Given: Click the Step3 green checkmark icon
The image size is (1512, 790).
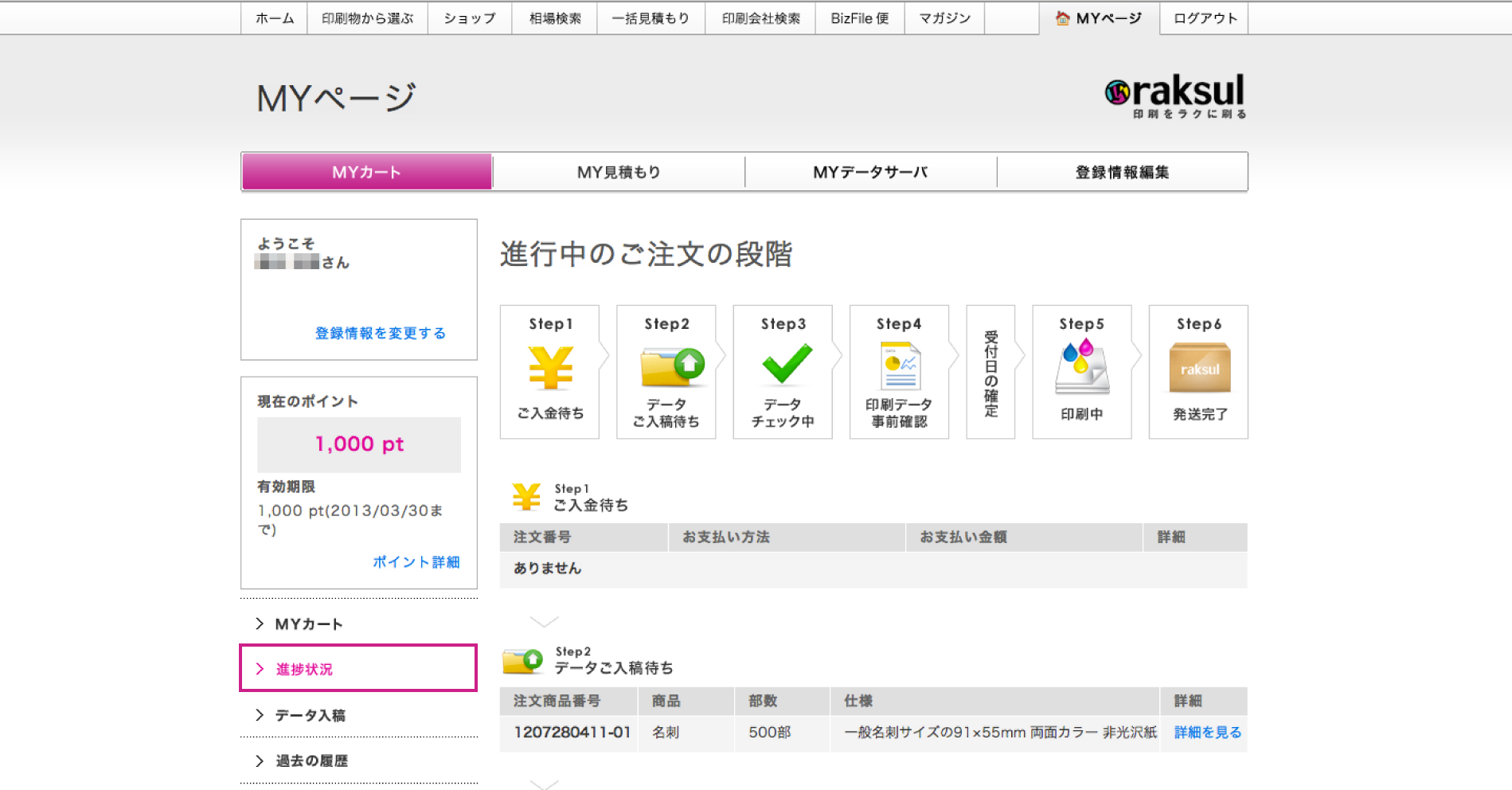Looking at the screenshot, I should tap(787, 364).
